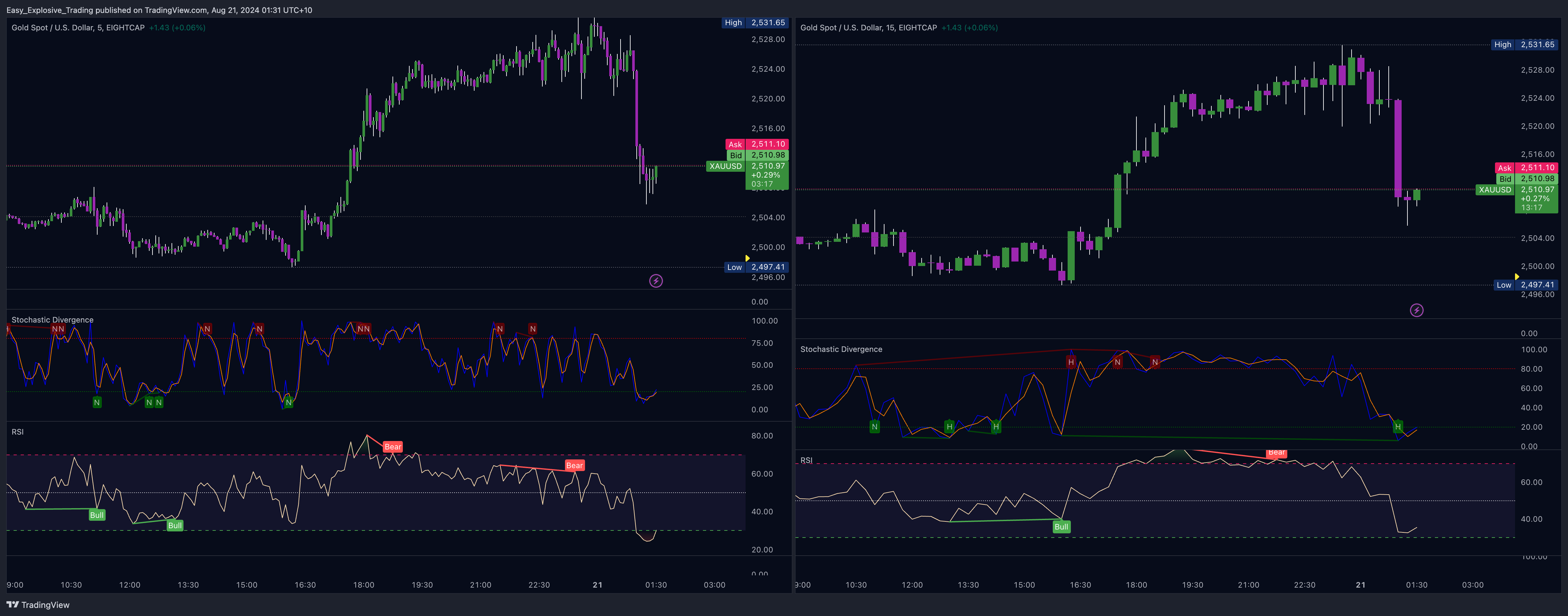1568x616 pixels.
Task: Click the date 21 label on 15-minute time axis
Action: point(1360,585)
